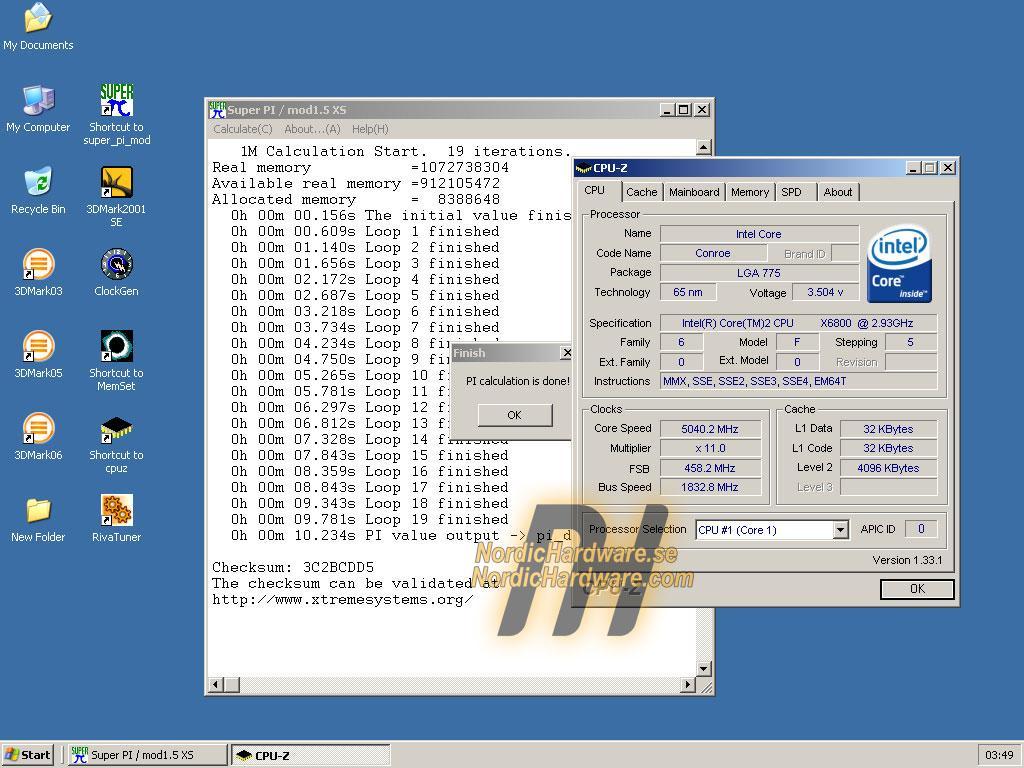Click the Bus Speed value 1832.8 MHz

point(710,487)
